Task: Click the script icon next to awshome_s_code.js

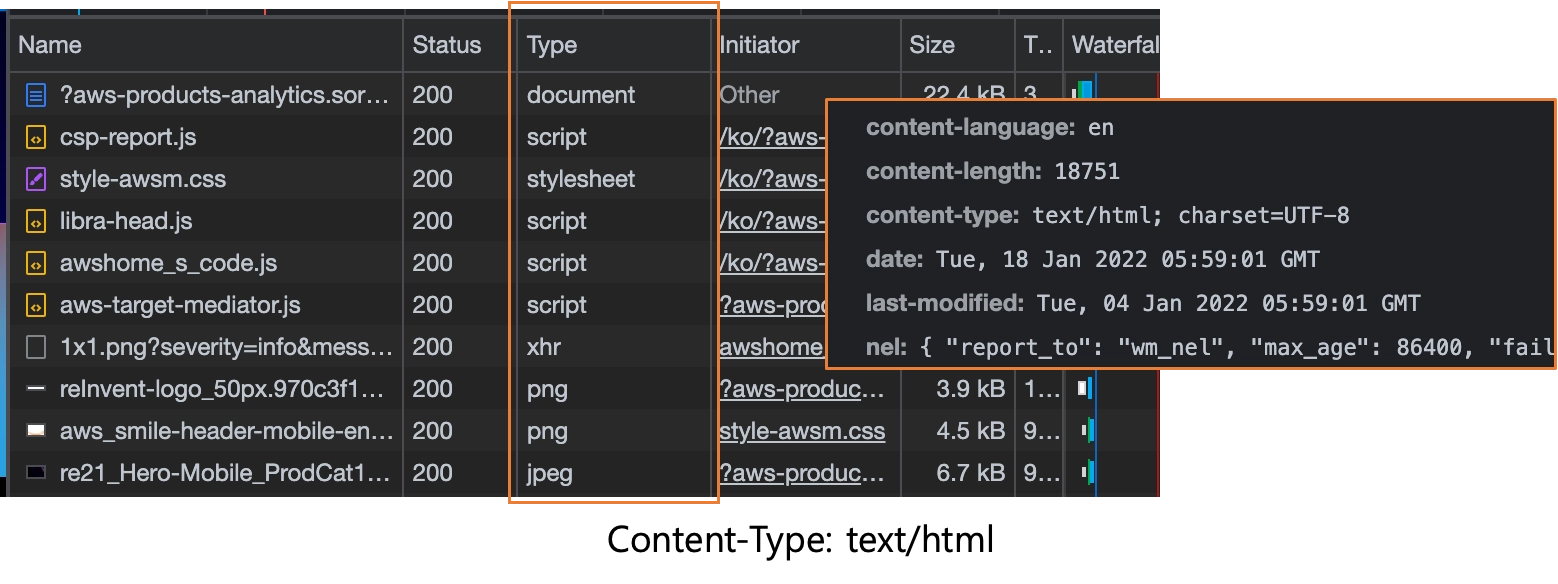Action: click(36, 263)
